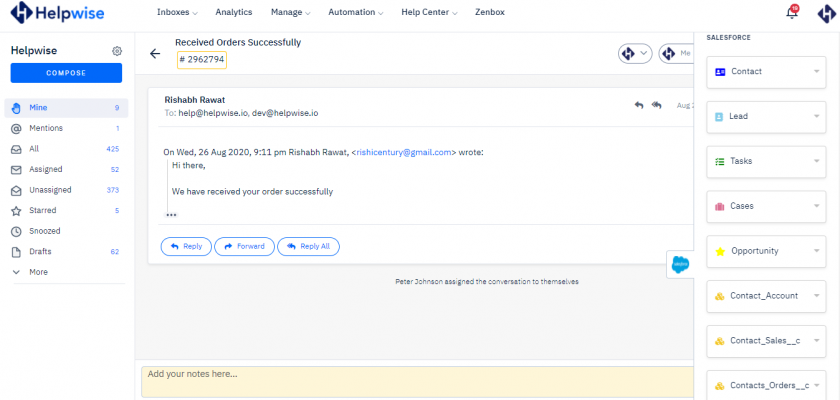Viewport: 840px width, 400px height.
Task: Click the reply-all arrows icon in email header
Action: coord(657,104)
